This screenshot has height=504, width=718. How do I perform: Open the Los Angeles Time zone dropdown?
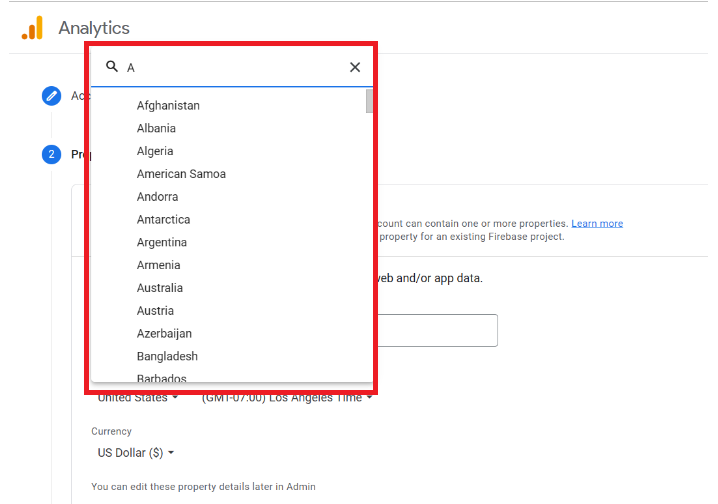tap(287, 397)
